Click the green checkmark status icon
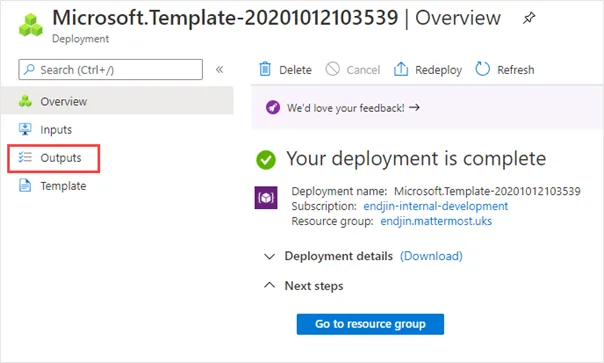The height and width of the screenshot is (363, 604). point(266,160)
